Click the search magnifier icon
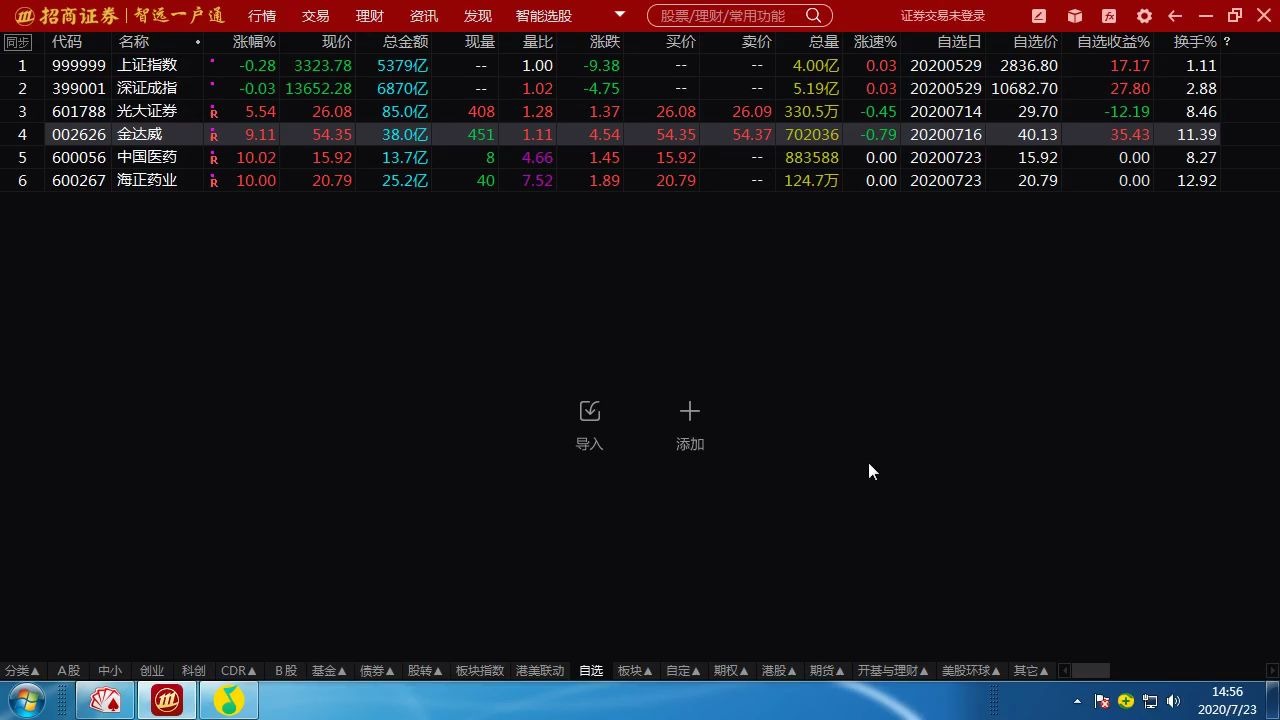 pyautogui.click(x=814, y=15)
